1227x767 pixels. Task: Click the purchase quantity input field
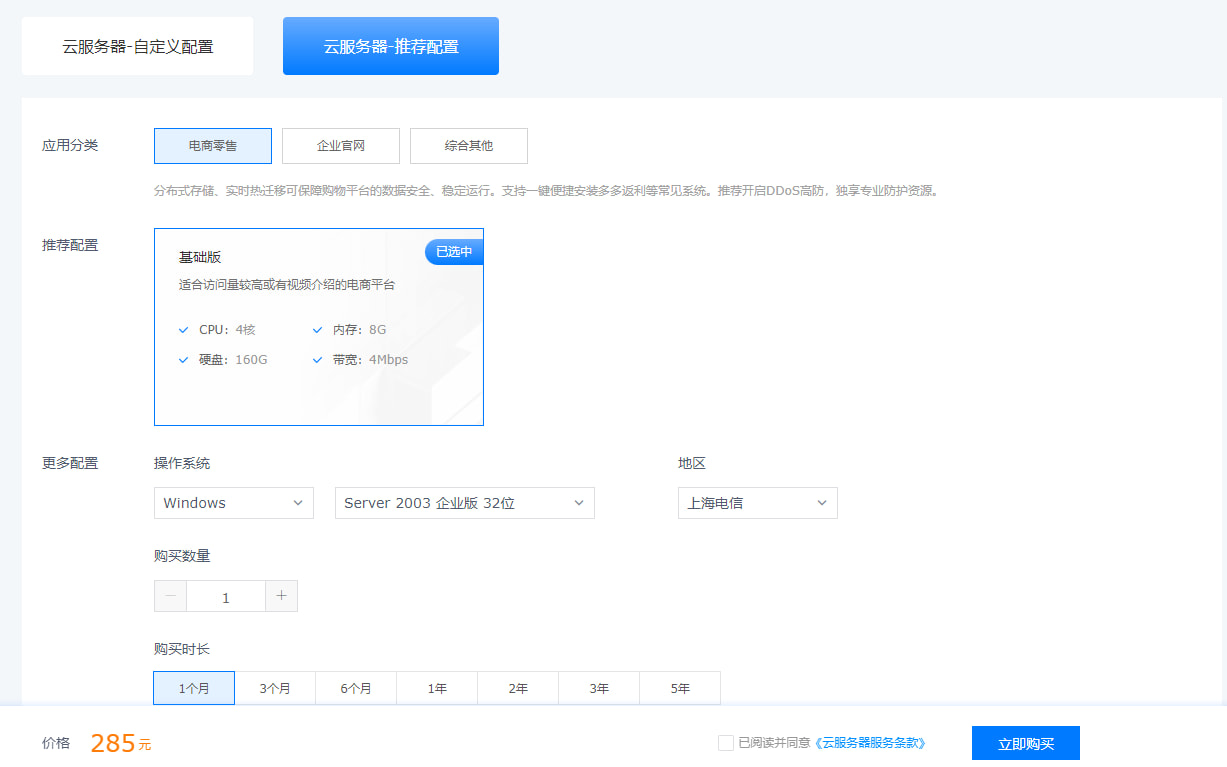(x=225, y=596)
